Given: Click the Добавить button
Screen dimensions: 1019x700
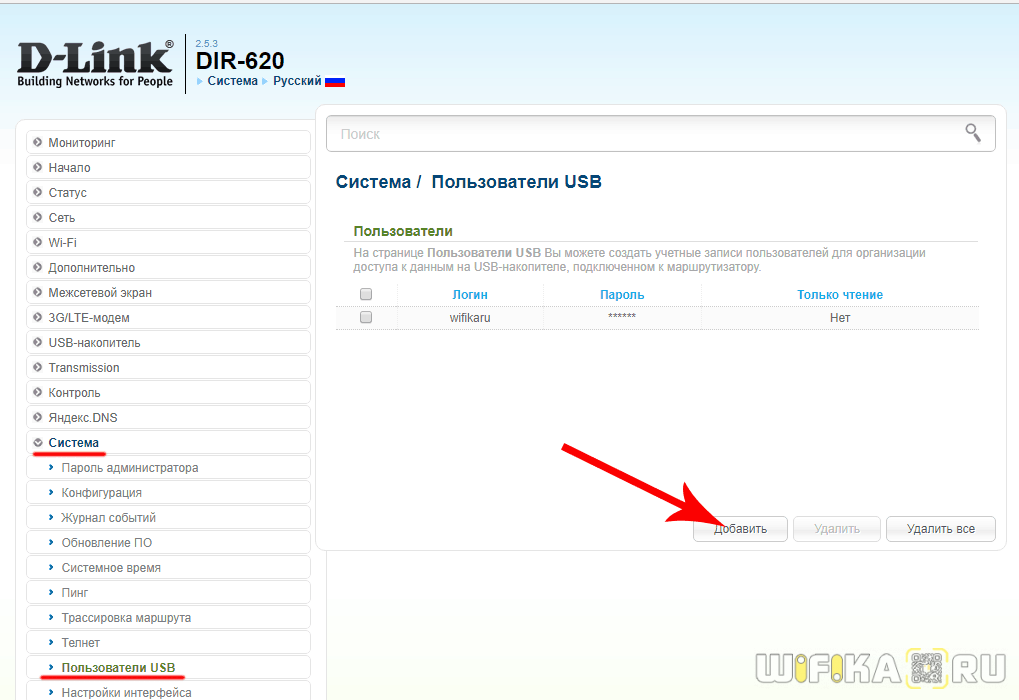Looking at the screenshot, I should 740,529.
